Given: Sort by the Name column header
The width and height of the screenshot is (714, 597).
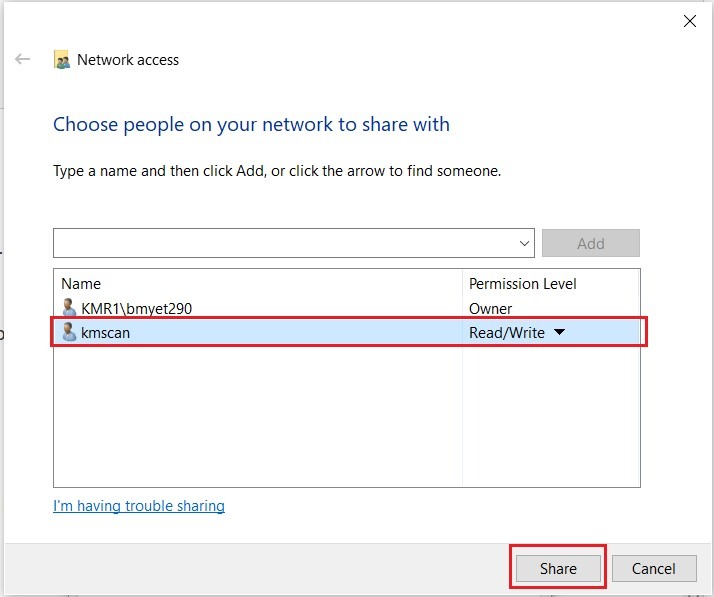Looking at the screenshot, I should (x=81, y=284).
